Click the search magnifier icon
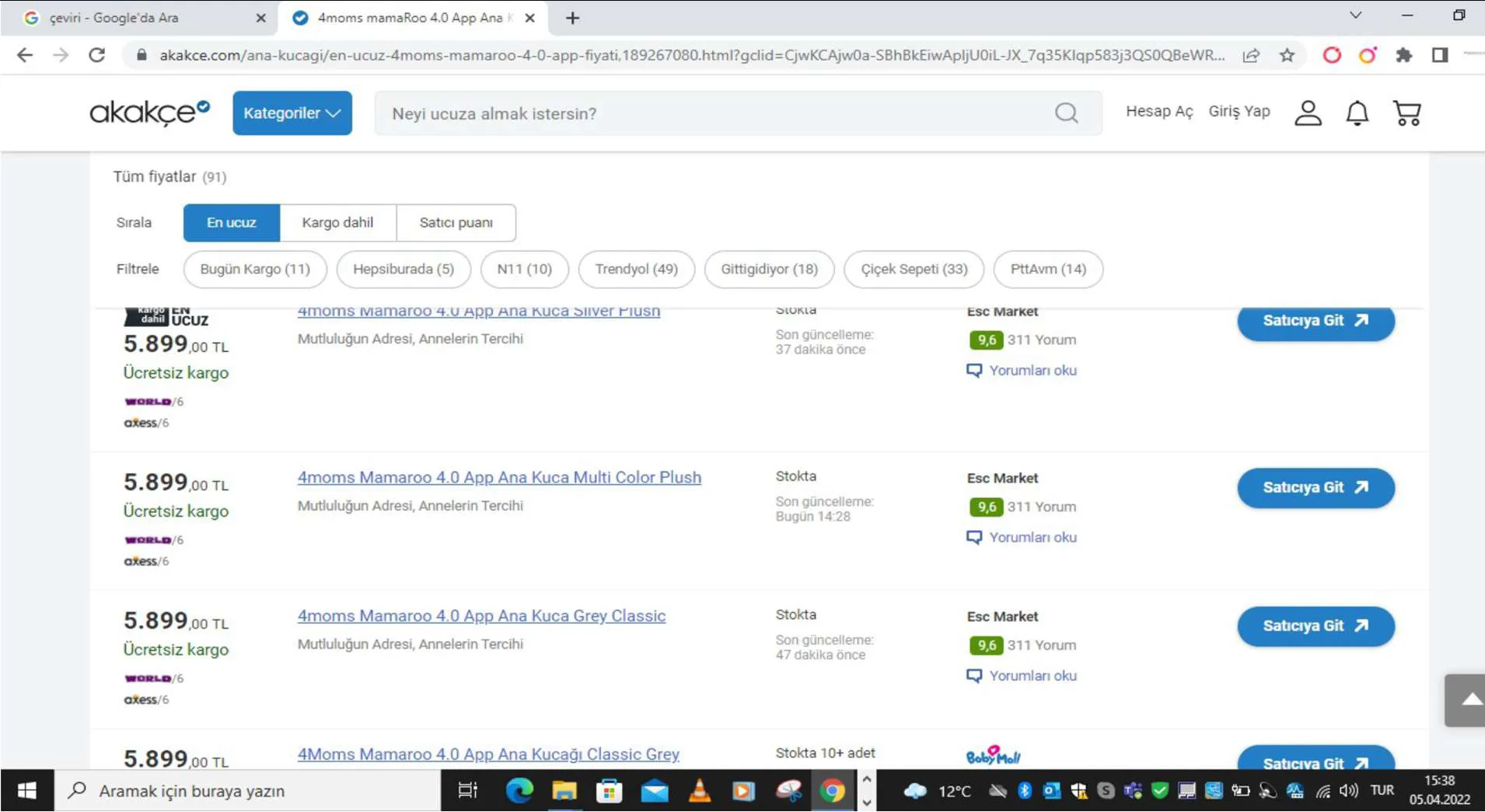The height and width of the screenshot is (812, 1485). point(1067,113)
